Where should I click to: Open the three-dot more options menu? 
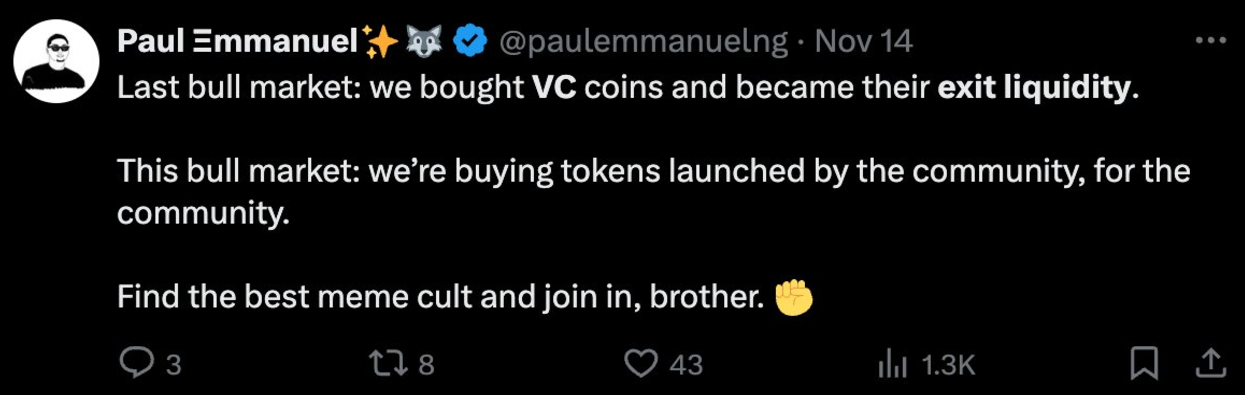coord(1210,41)
